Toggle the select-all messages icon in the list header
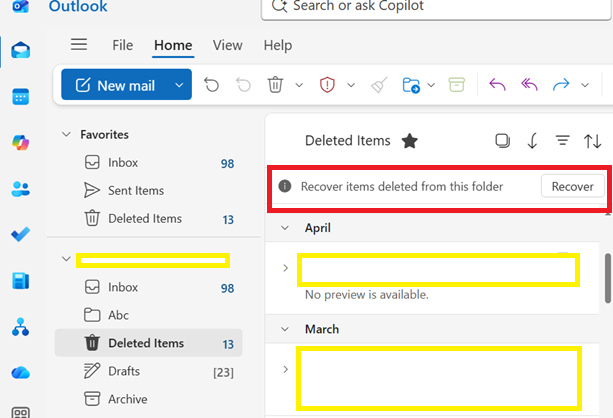 click(502, 141)
